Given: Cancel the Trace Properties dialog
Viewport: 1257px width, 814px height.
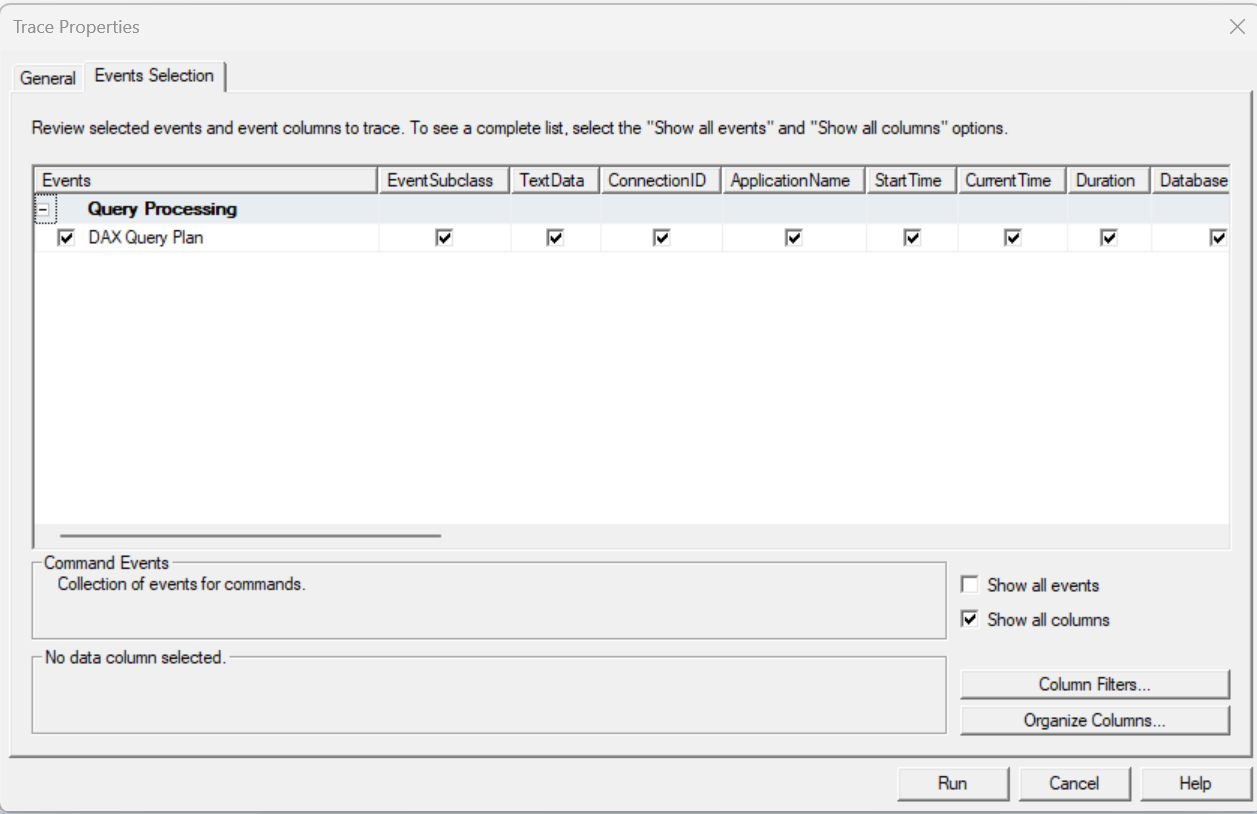Looking at the screenshot, I should point(1074,784).
